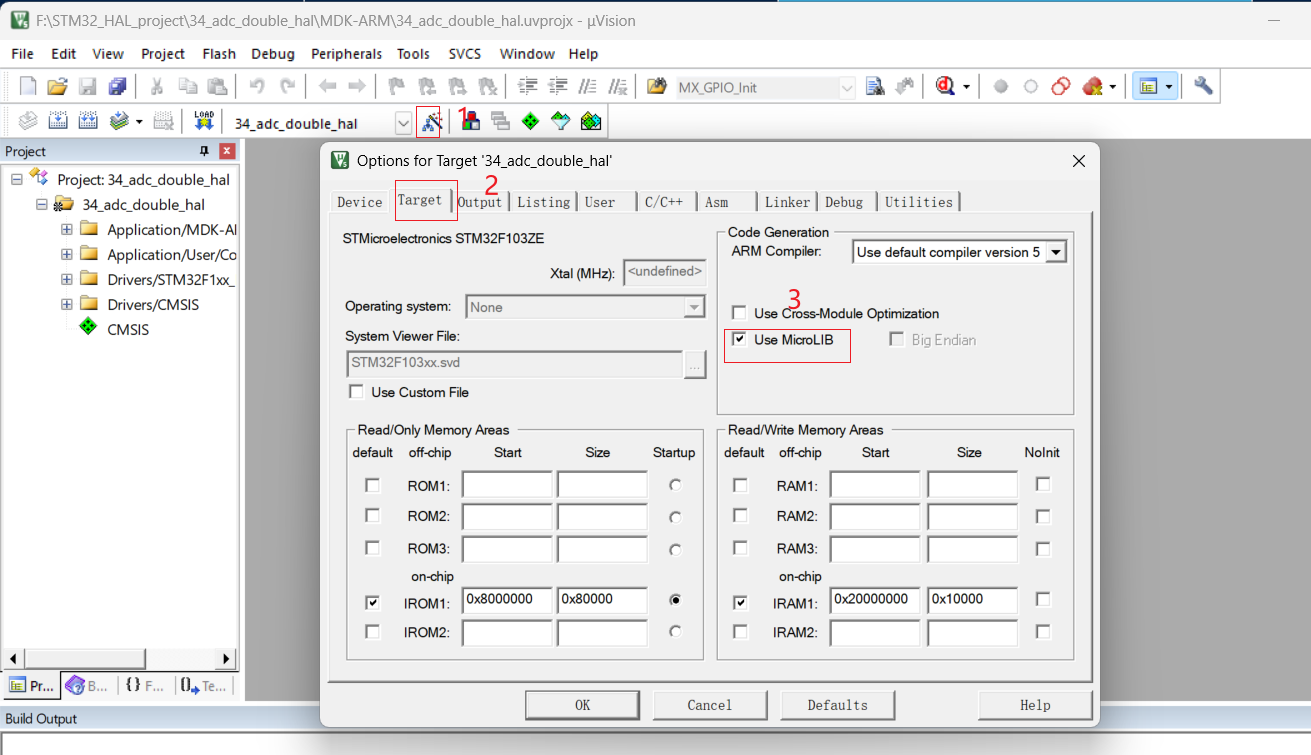Click the IROM1 Start field 0x8000000

(x=507, y=601)
